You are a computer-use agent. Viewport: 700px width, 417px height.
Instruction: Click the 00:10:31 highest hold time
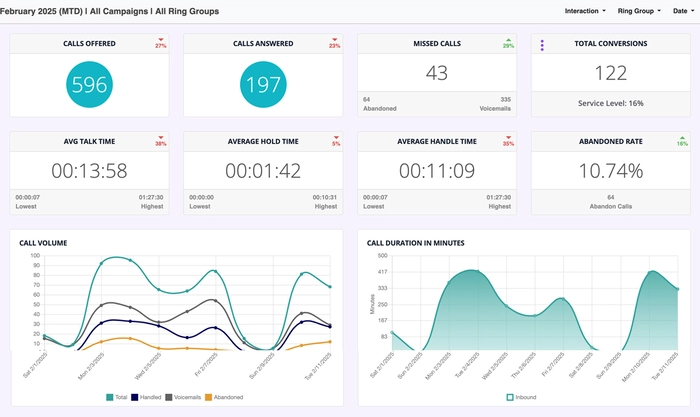325,197
